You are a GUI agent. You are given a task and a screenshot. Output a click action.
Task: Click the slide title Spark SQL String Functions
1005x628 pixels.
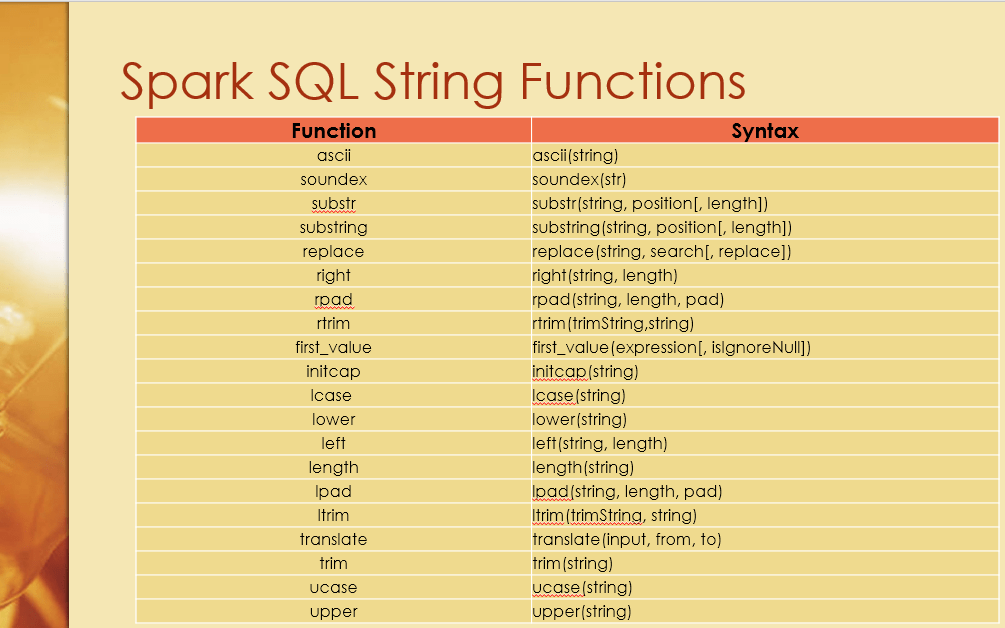tap(430, 82)
